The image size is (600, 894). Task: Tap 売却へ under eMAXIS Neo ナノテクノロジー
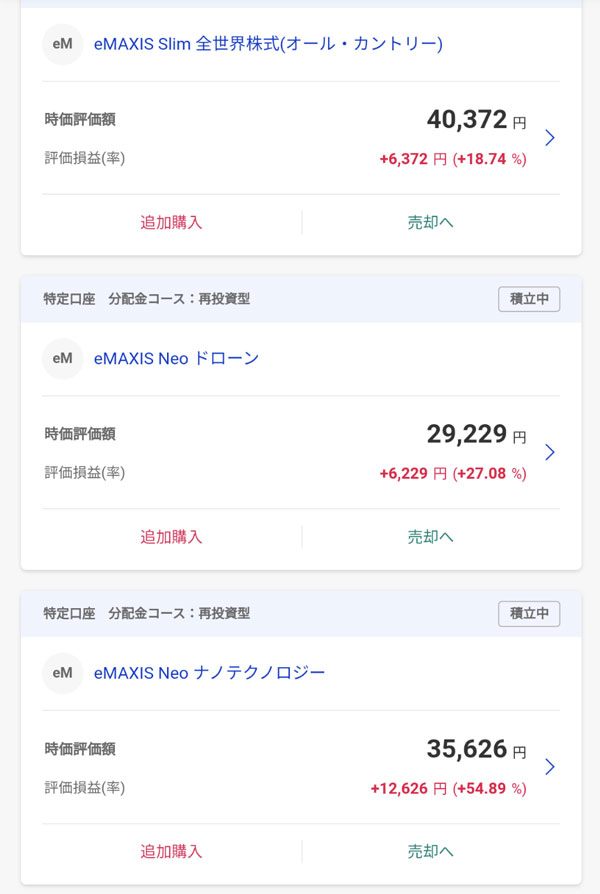[431, 851]
